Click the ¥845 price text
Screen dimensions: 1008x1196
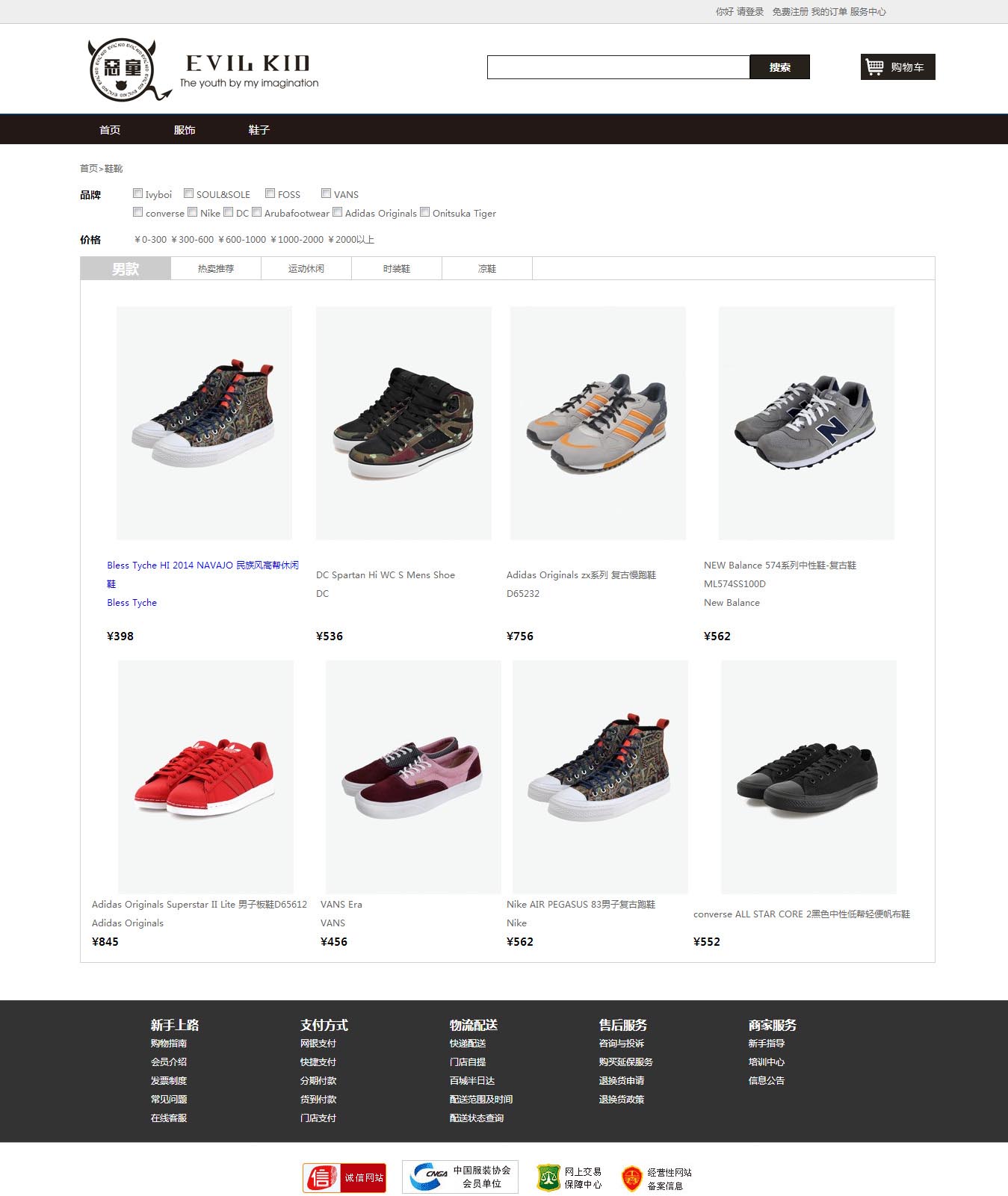(x=105, y=942)
